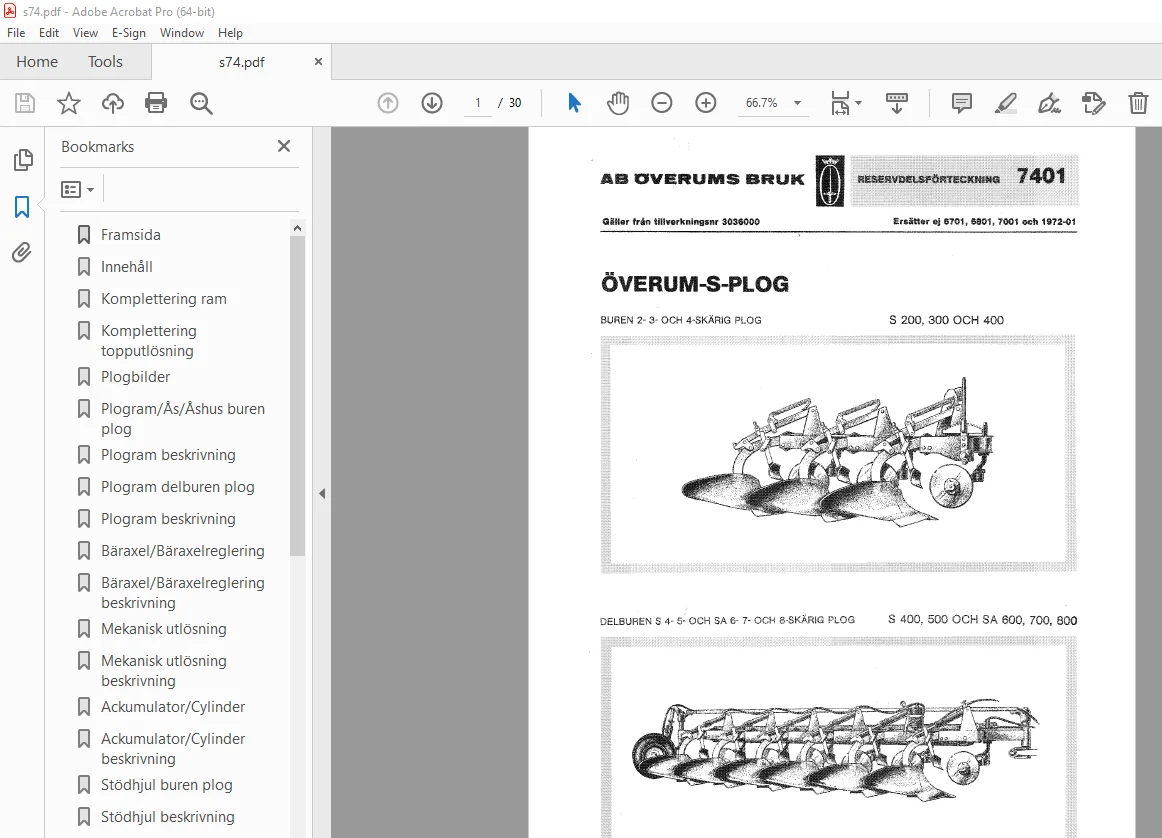Image resolution: width=1162 pixels, height=838 pixels.
Task: Add a comment with the sticky note icon
Action: [x=962, y=103]
